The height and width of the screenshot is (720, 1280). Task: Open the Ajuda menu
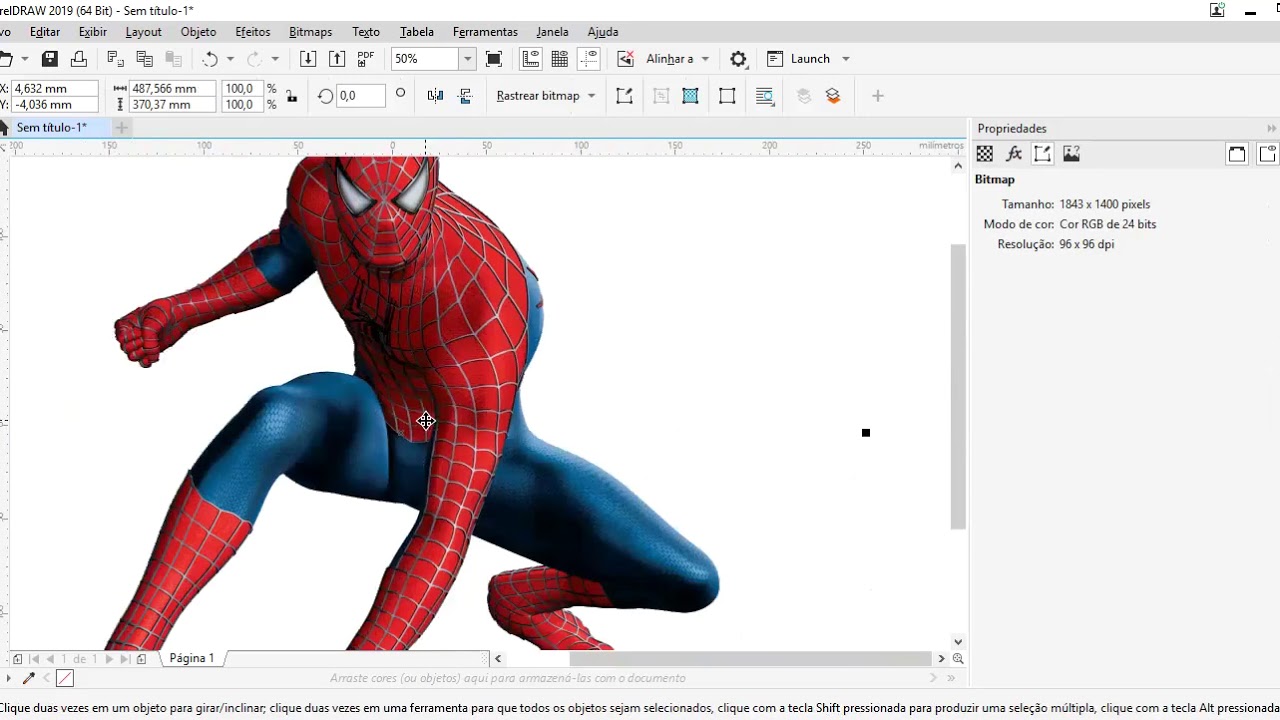point(603,32)
